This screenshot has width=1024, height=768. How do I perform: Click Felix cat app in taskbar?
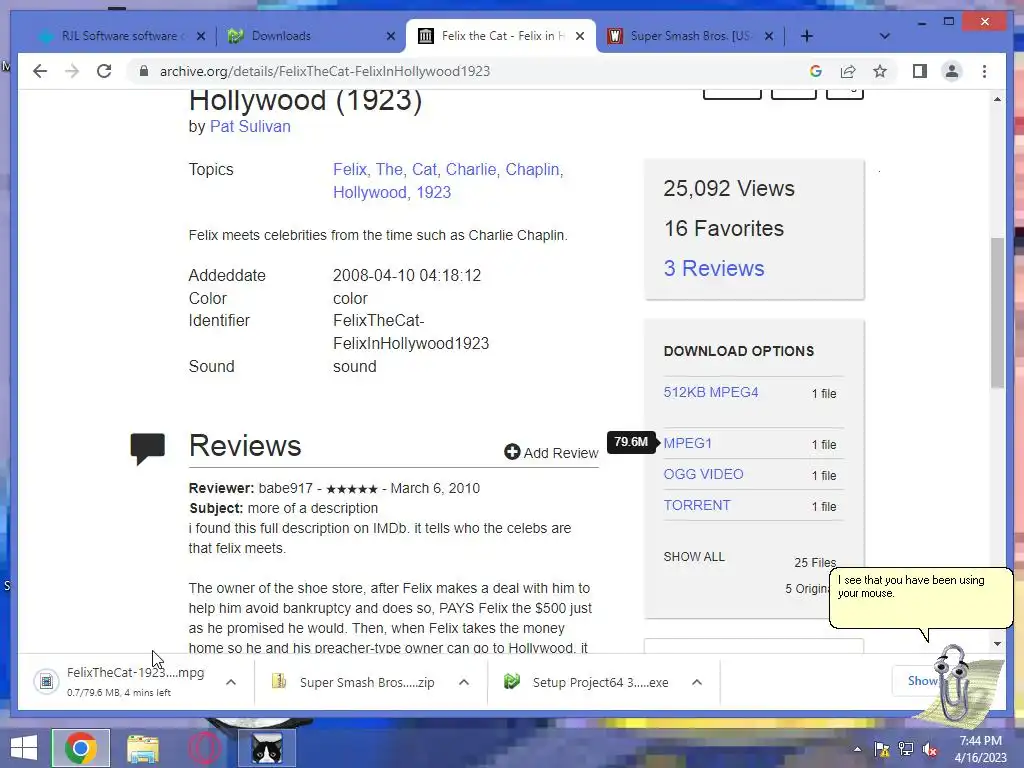pos(266,748)
